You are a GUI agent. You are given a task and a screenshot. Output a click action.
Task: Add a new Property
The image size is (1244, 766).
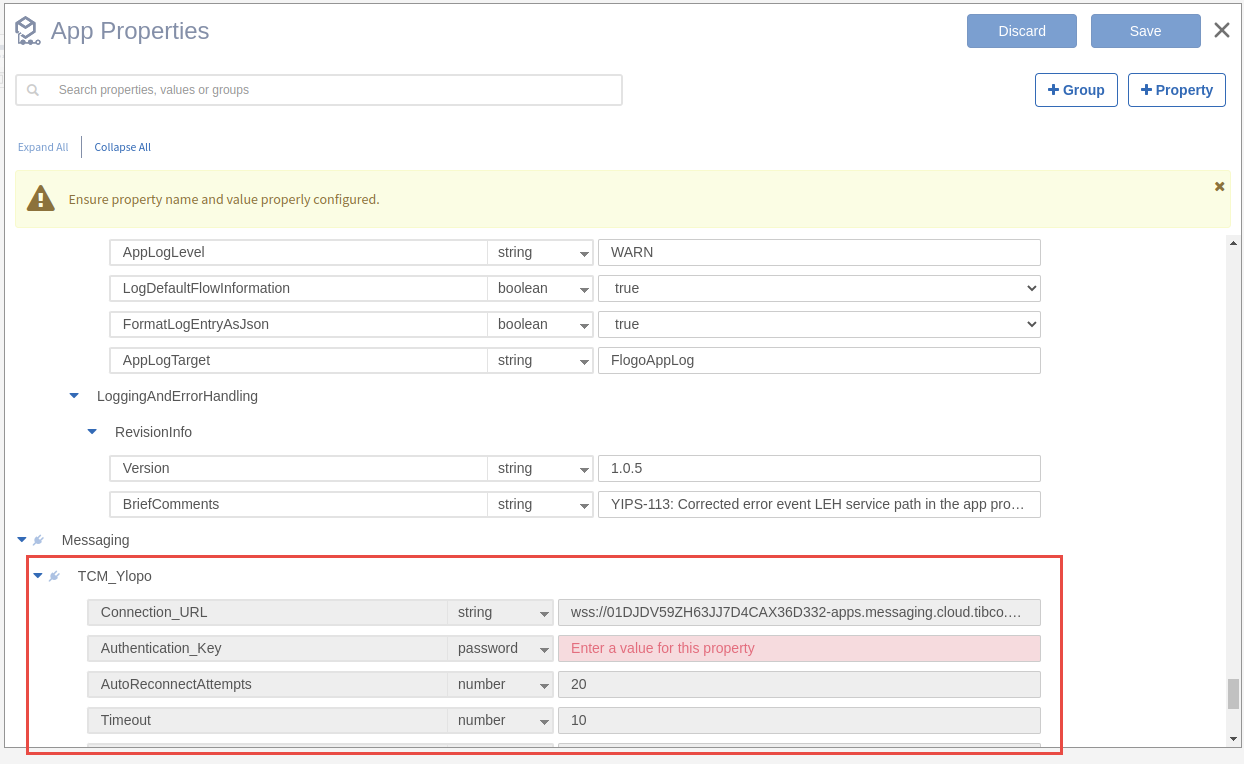(1177, 90)
